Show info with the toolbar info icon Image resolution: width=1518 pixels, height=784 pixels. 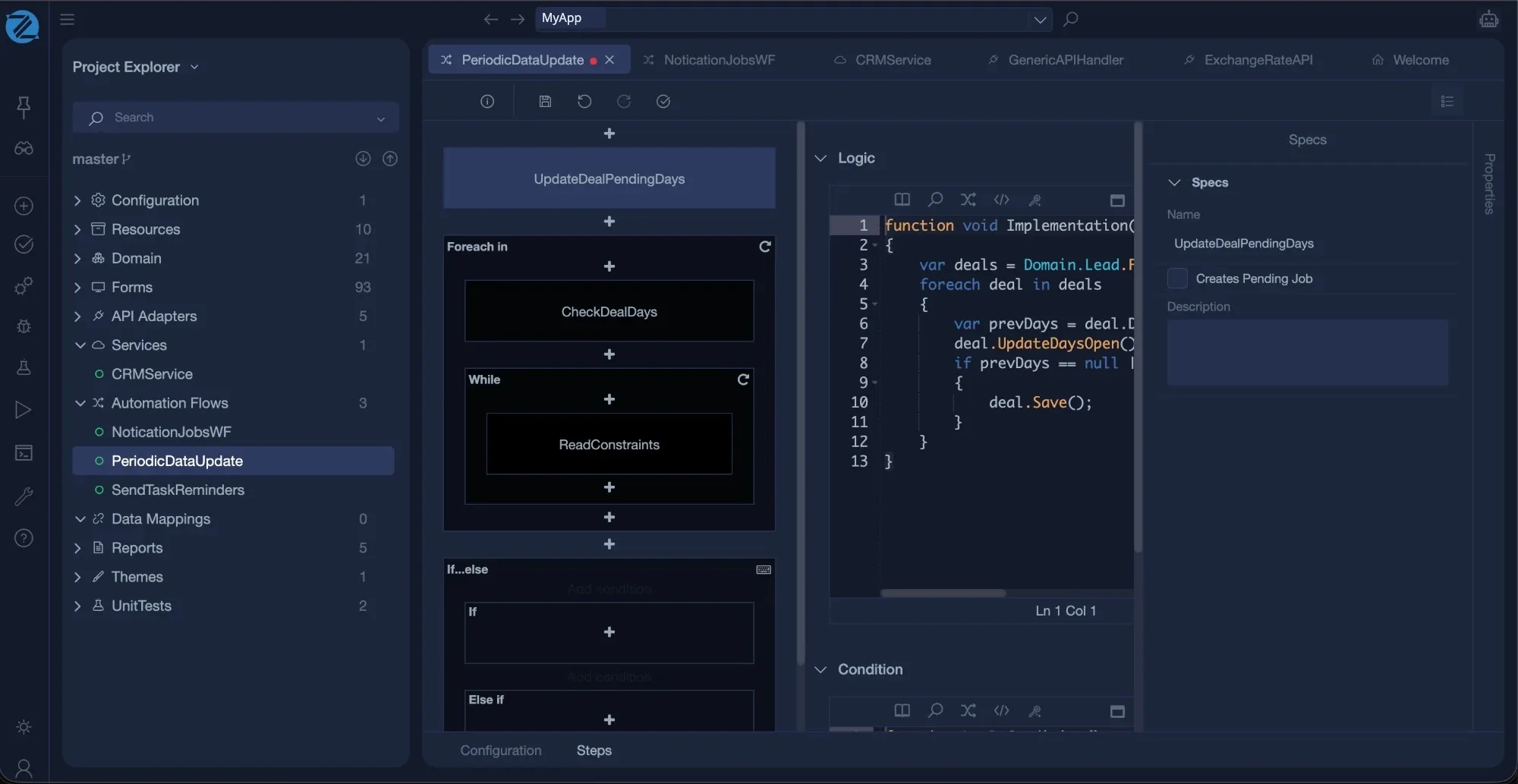tap(487, 102)
